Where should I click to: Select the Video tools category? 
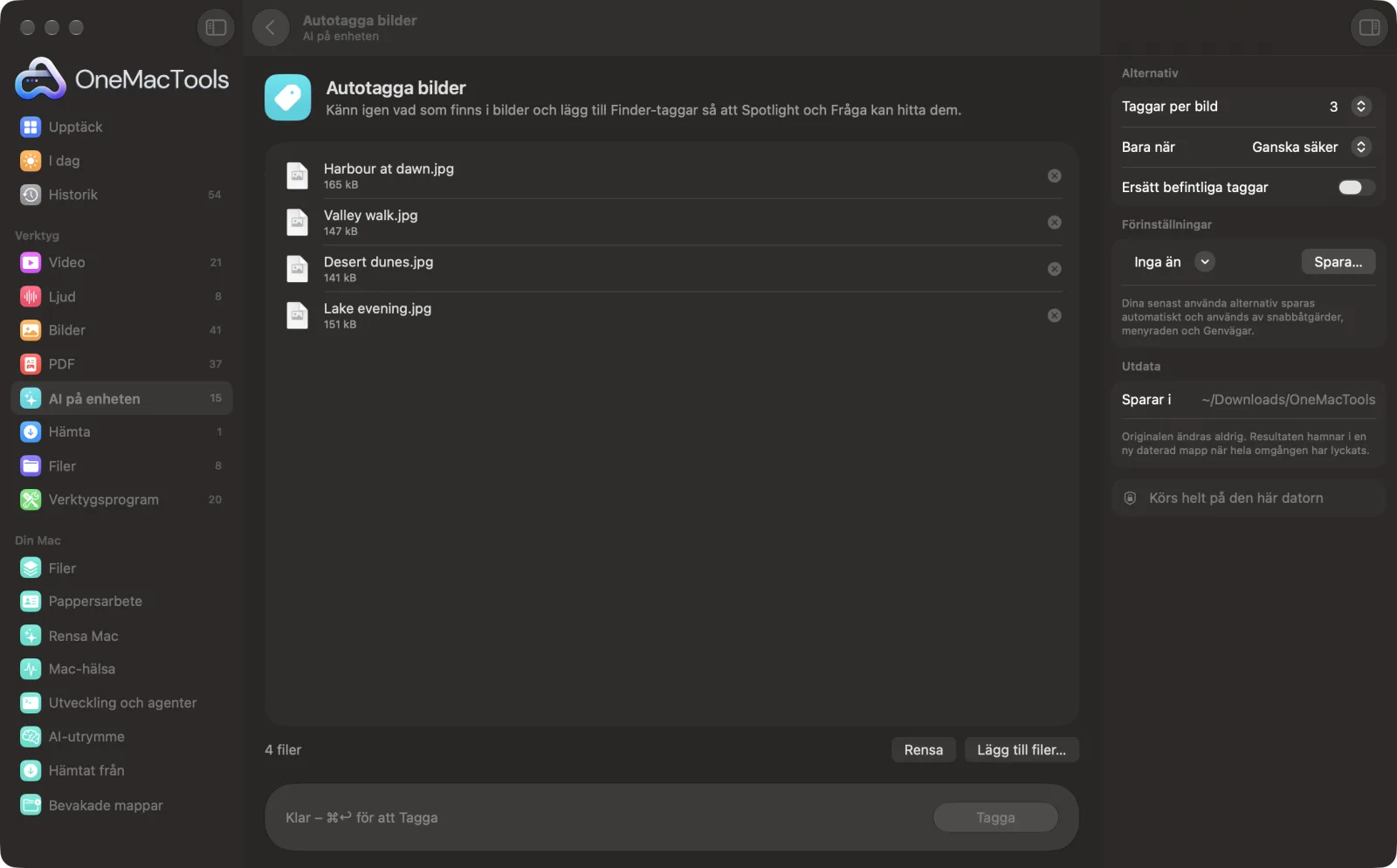click(x=121, y=262)
